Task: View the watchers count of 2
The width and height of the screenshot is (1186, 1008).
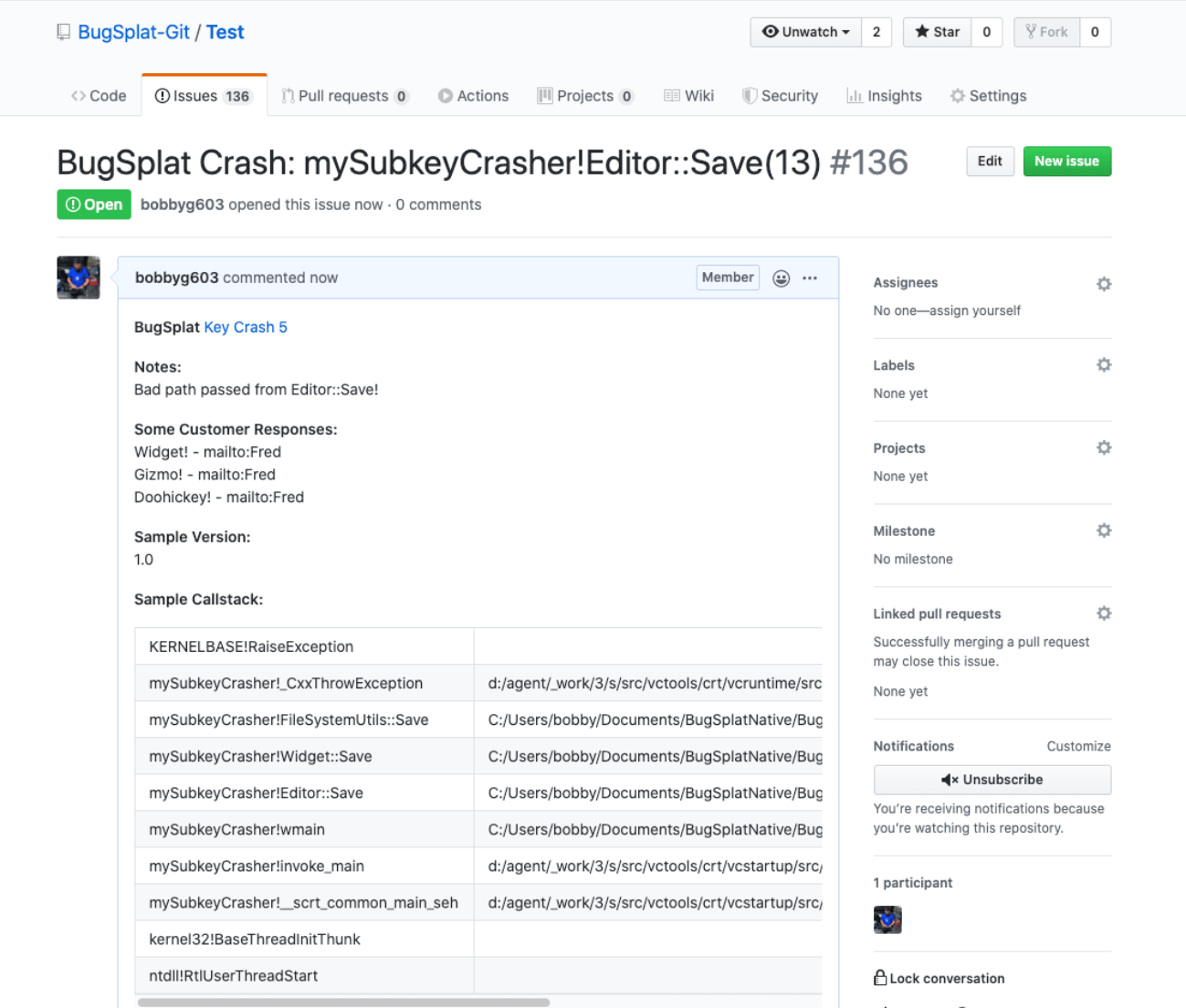Action: coord(876,32)
